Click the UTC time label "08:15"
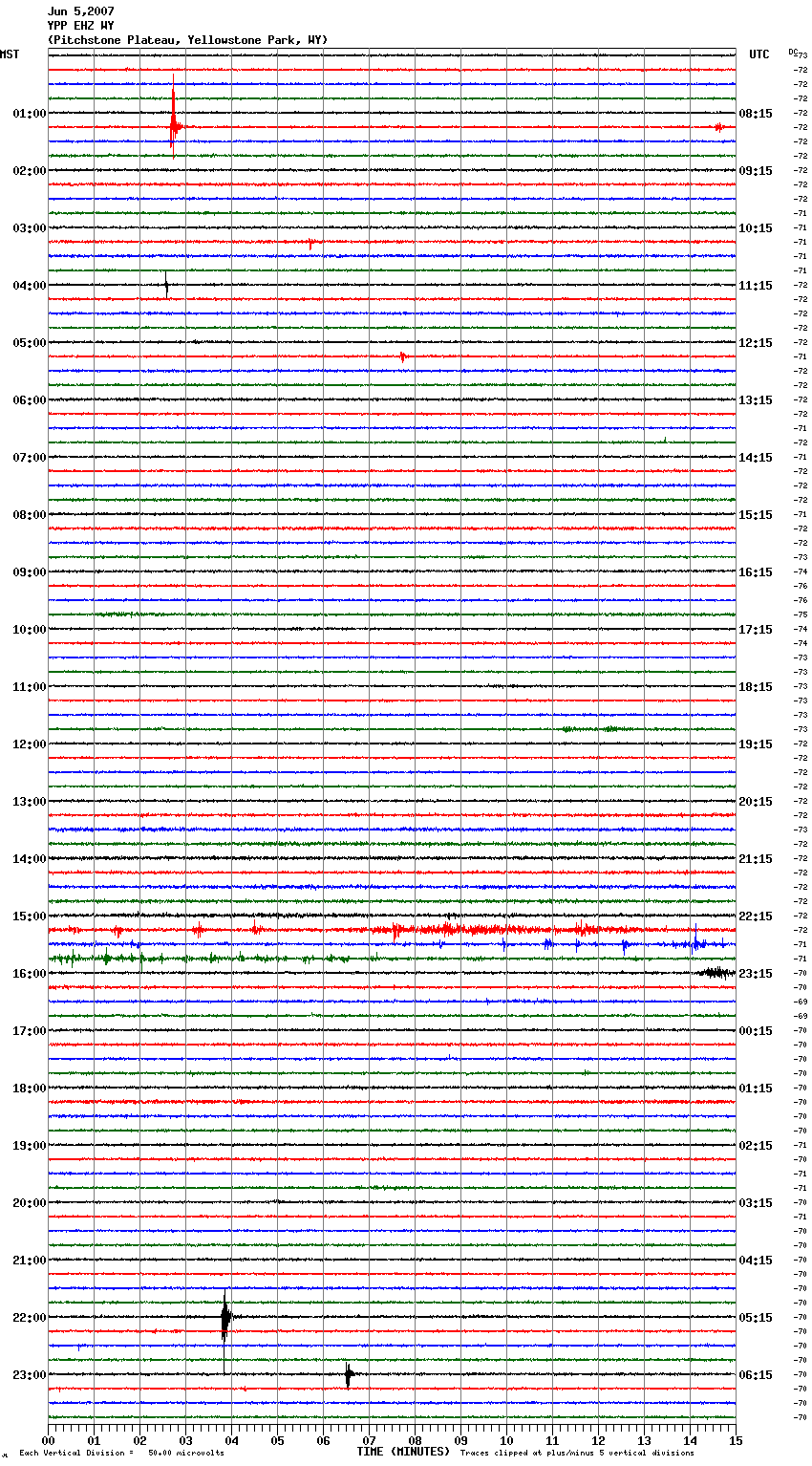Viewport: 812px width, 1466px height. (756, 113)
